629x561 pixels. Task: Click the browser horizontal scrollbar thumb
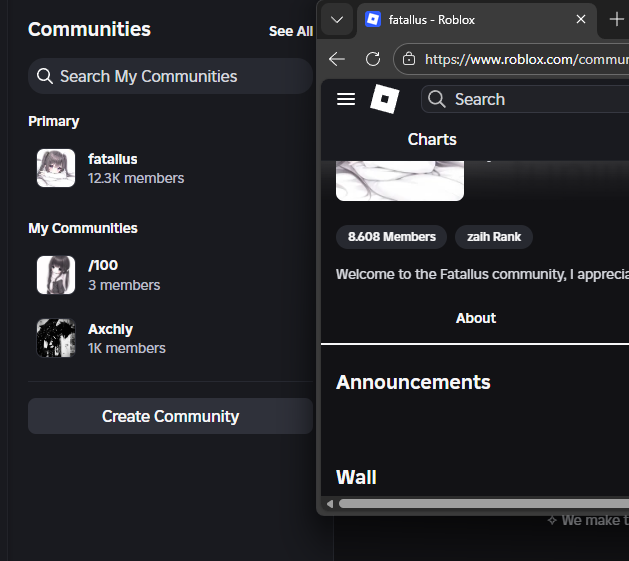[484, 504]
